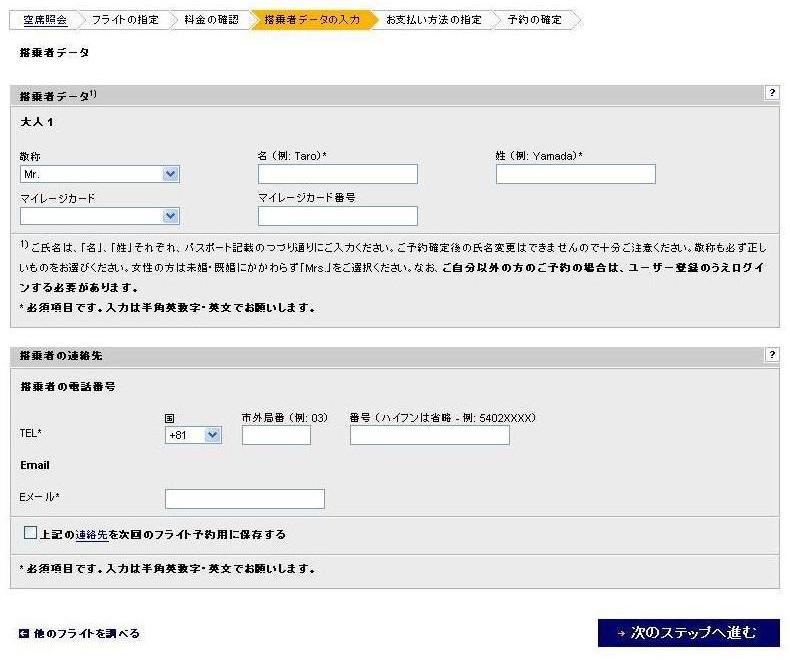Click the help icon for 搭乗者データ section
790x660 pixels.
point(771,93)
